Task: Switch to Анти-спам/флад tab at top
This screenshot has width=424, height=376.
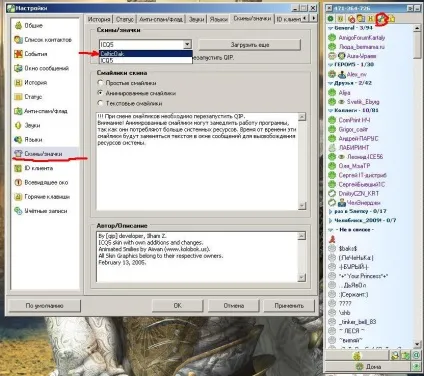Action: point(161,19)
